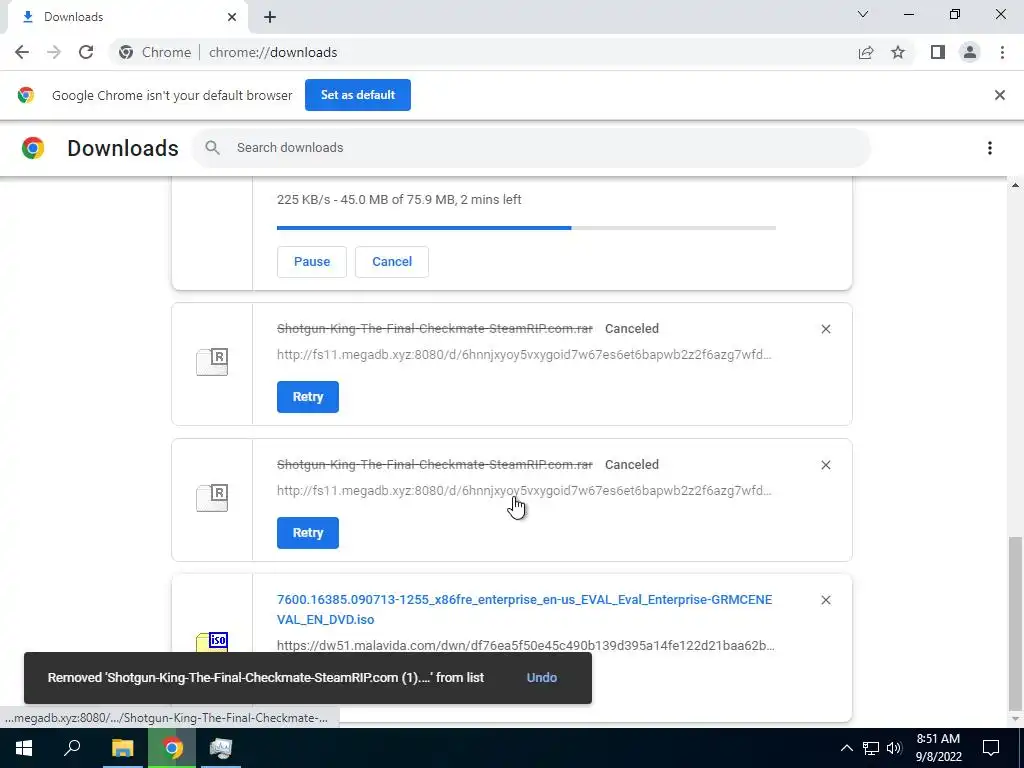
Task: Open the taskbar clock and date
Action: point(938,748)
